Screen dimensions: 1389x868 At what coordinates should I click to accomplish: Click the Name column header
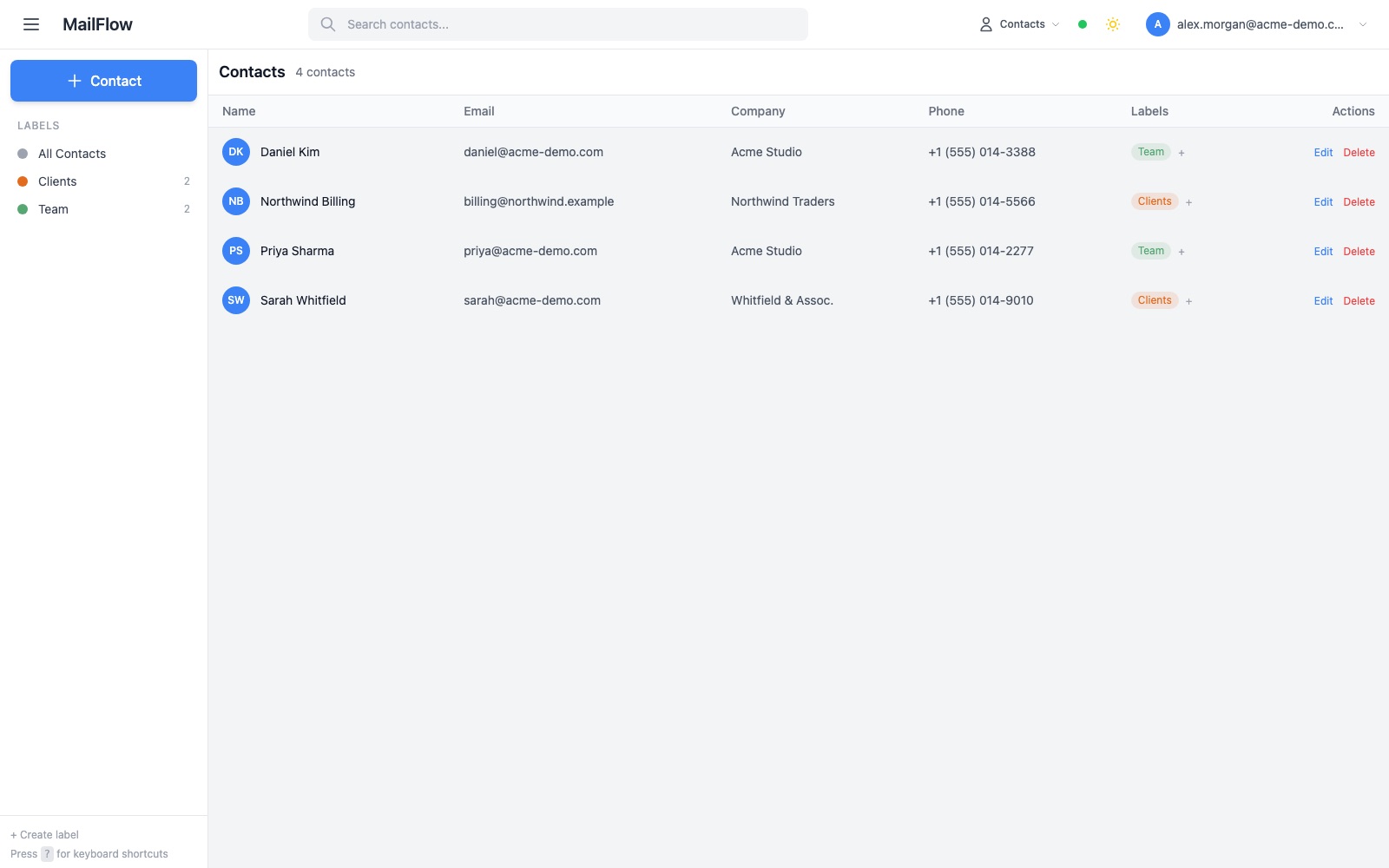point(239,111)
